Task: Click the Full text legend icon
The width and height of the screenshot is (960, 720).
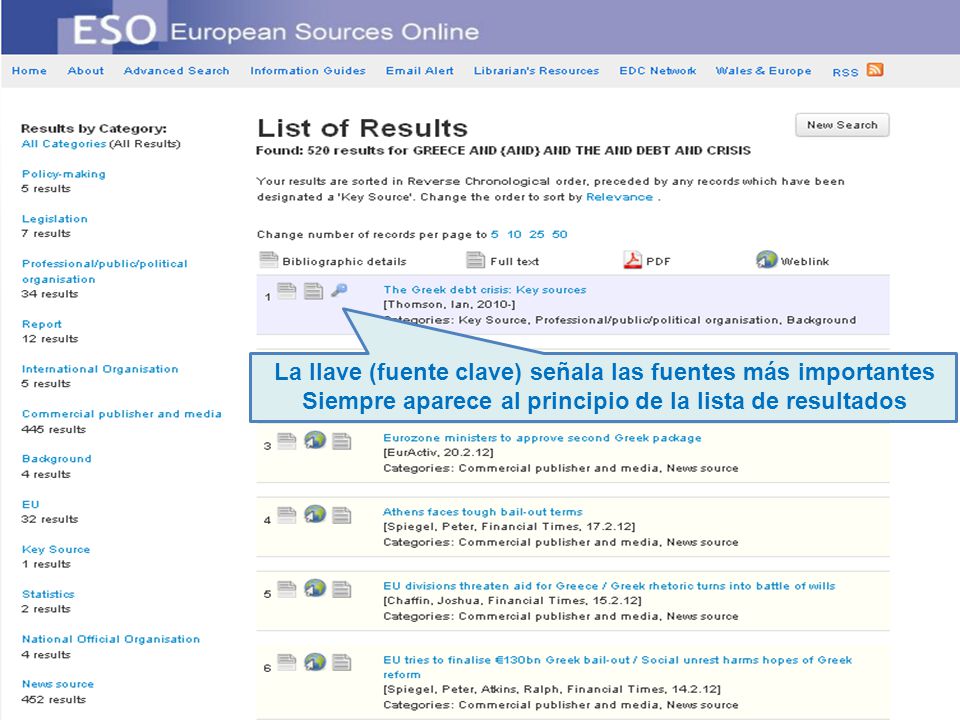Action: click(x=476, y=260)
